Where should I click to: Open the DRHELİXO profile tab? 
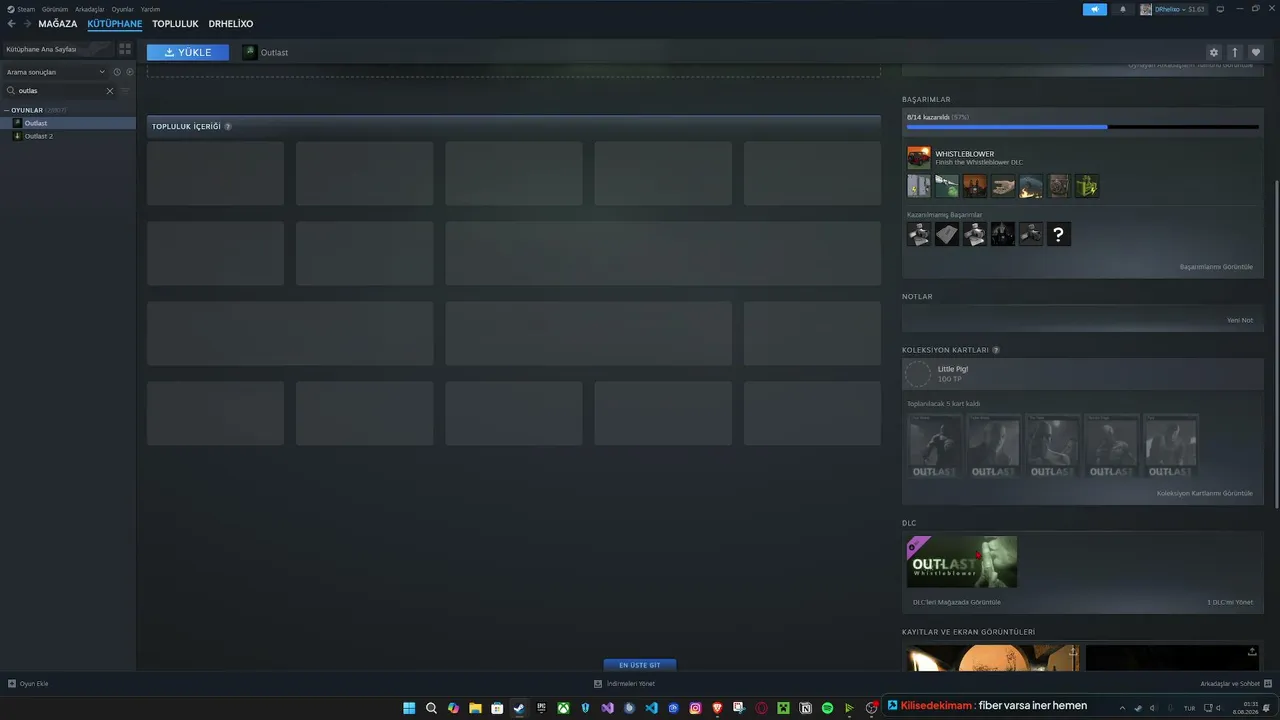tap(231, 24)
